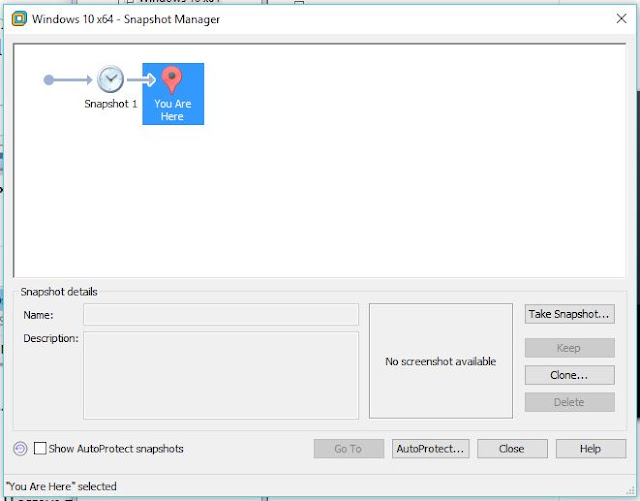Click the No screenshot available preview
Viewport: 640px width, 501px height.
pyautogui.click(x=441, y=361)
